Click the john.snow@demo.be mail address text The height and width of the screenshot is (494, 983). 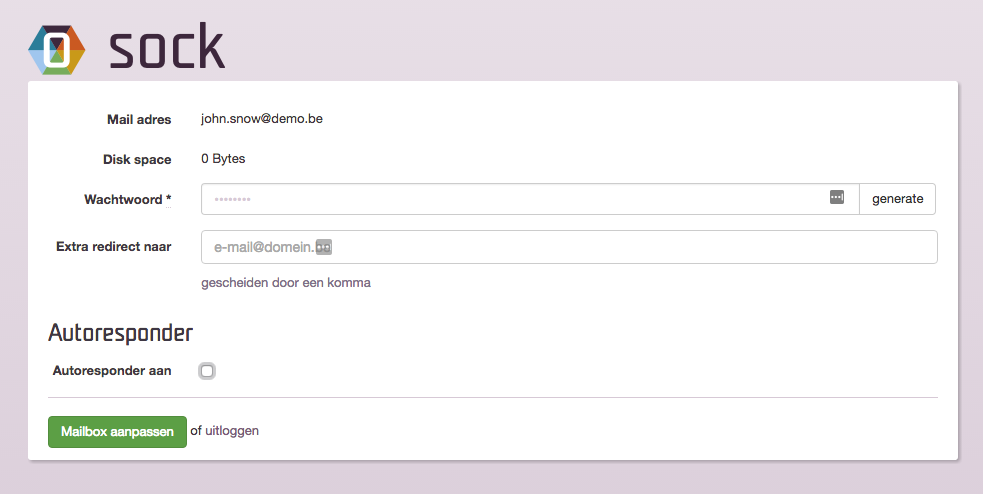[261, 119]
